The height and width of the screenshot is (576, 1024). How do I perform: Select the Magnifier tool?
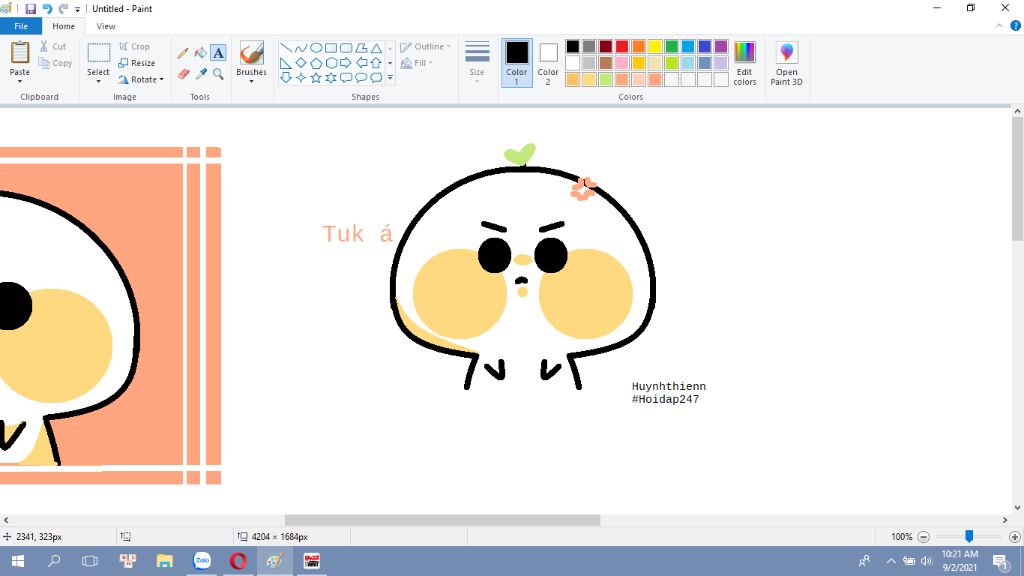[x=218, y=74]
